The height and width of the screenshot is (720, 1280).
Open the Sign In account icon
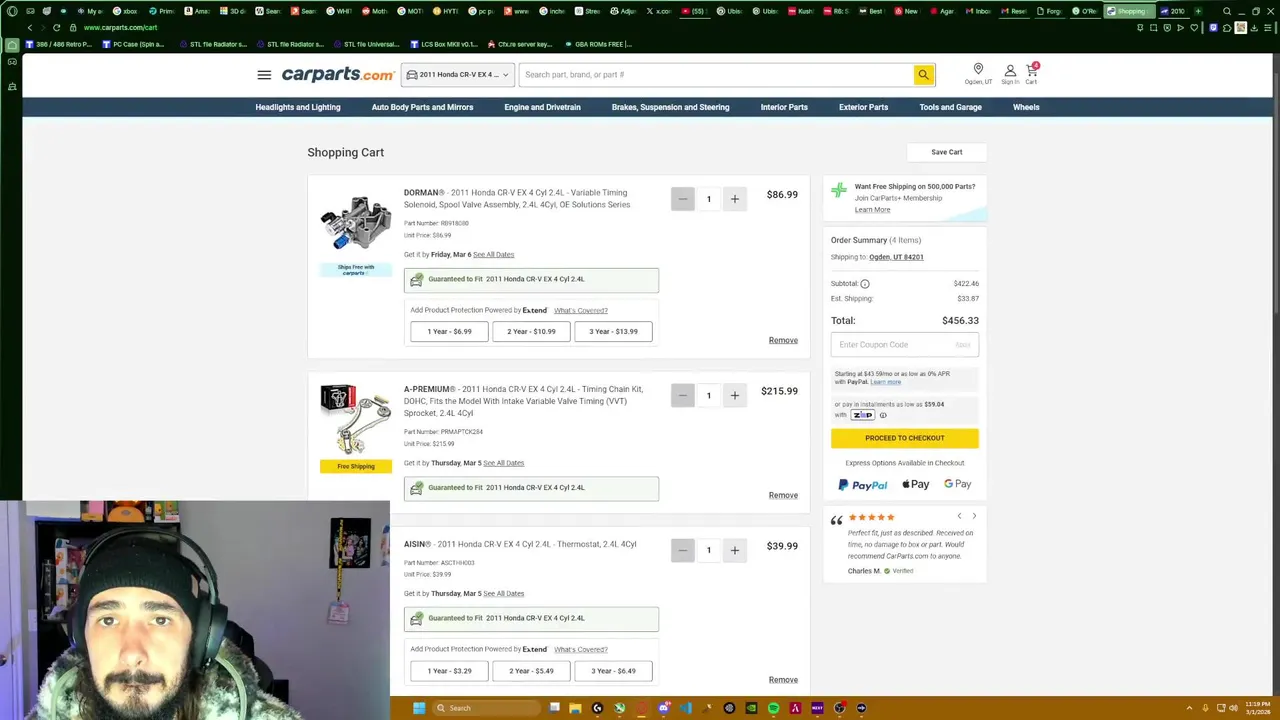point(1010,74)
